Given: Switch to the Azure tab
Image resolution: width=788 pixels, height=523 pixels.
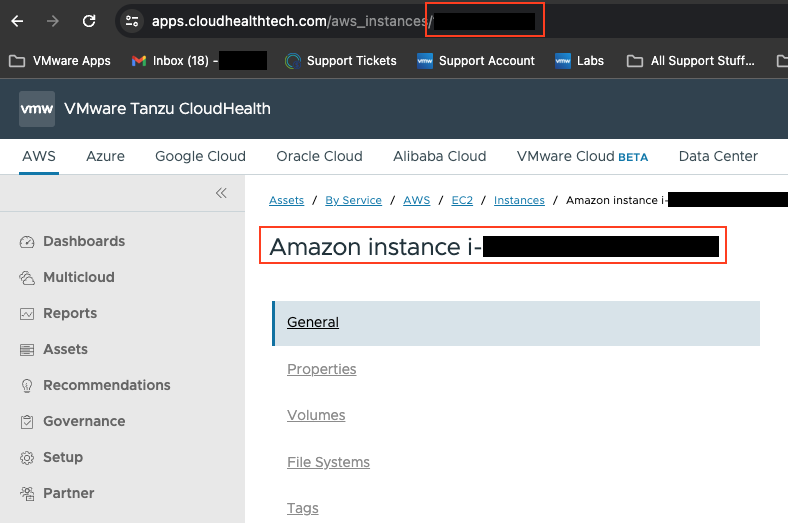Looking at the screenshot, I should 105,156.
